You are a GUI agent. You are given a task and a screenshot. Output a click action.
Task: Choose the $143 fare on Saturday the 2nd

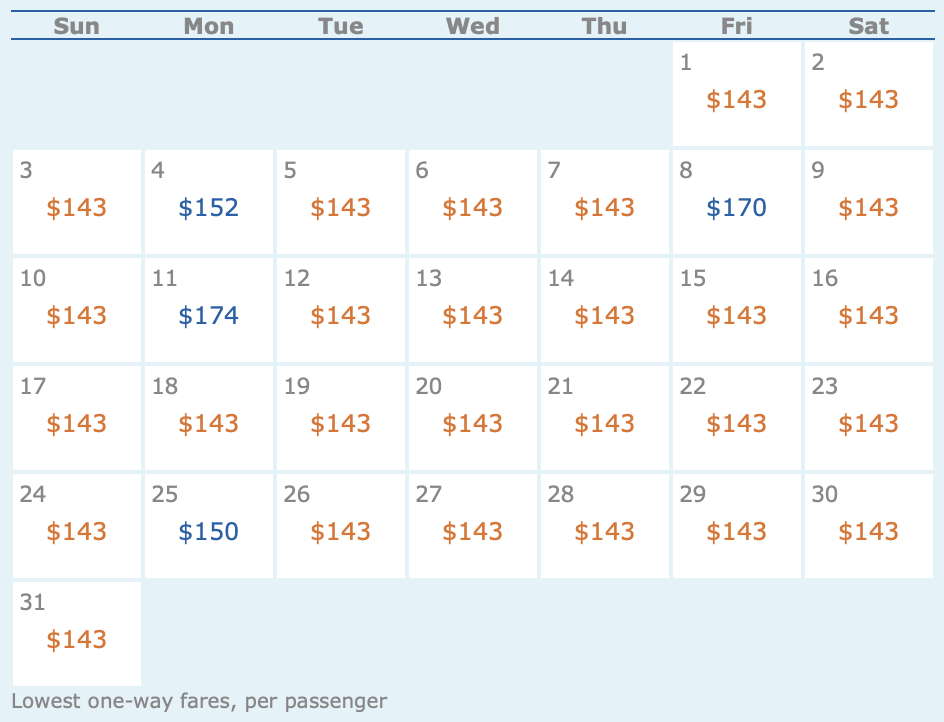tap(868, 100)
